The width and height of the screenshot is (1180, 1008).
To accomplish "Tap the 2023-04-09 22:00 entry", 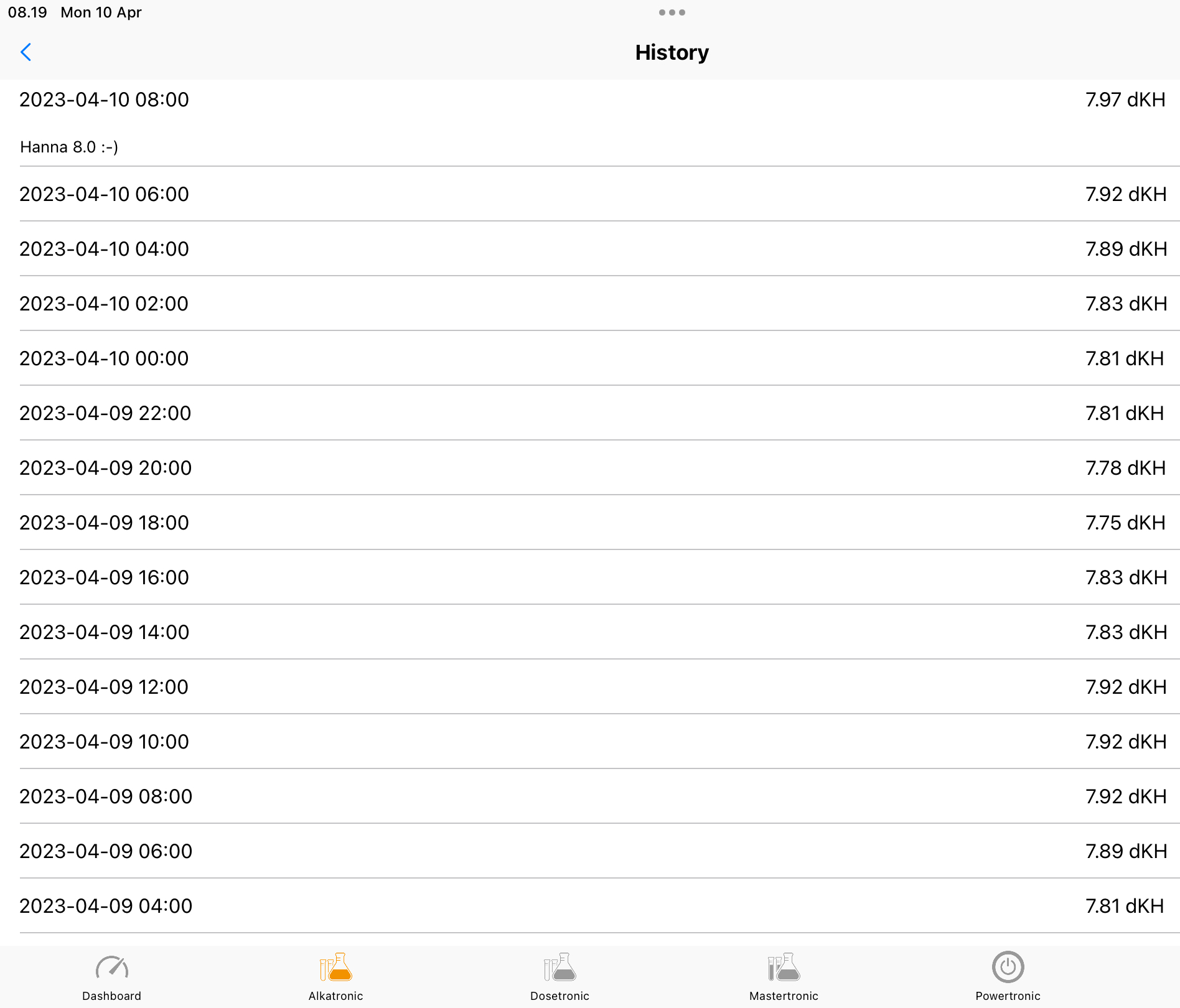I will click(x=105, y=413).
